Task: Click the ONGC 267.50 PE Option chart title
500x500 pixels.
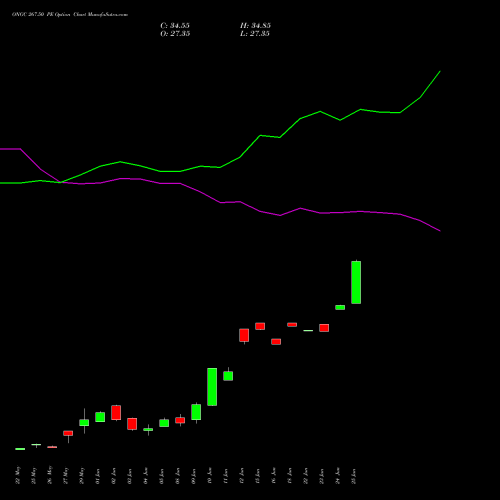Action: coord(70,14)
